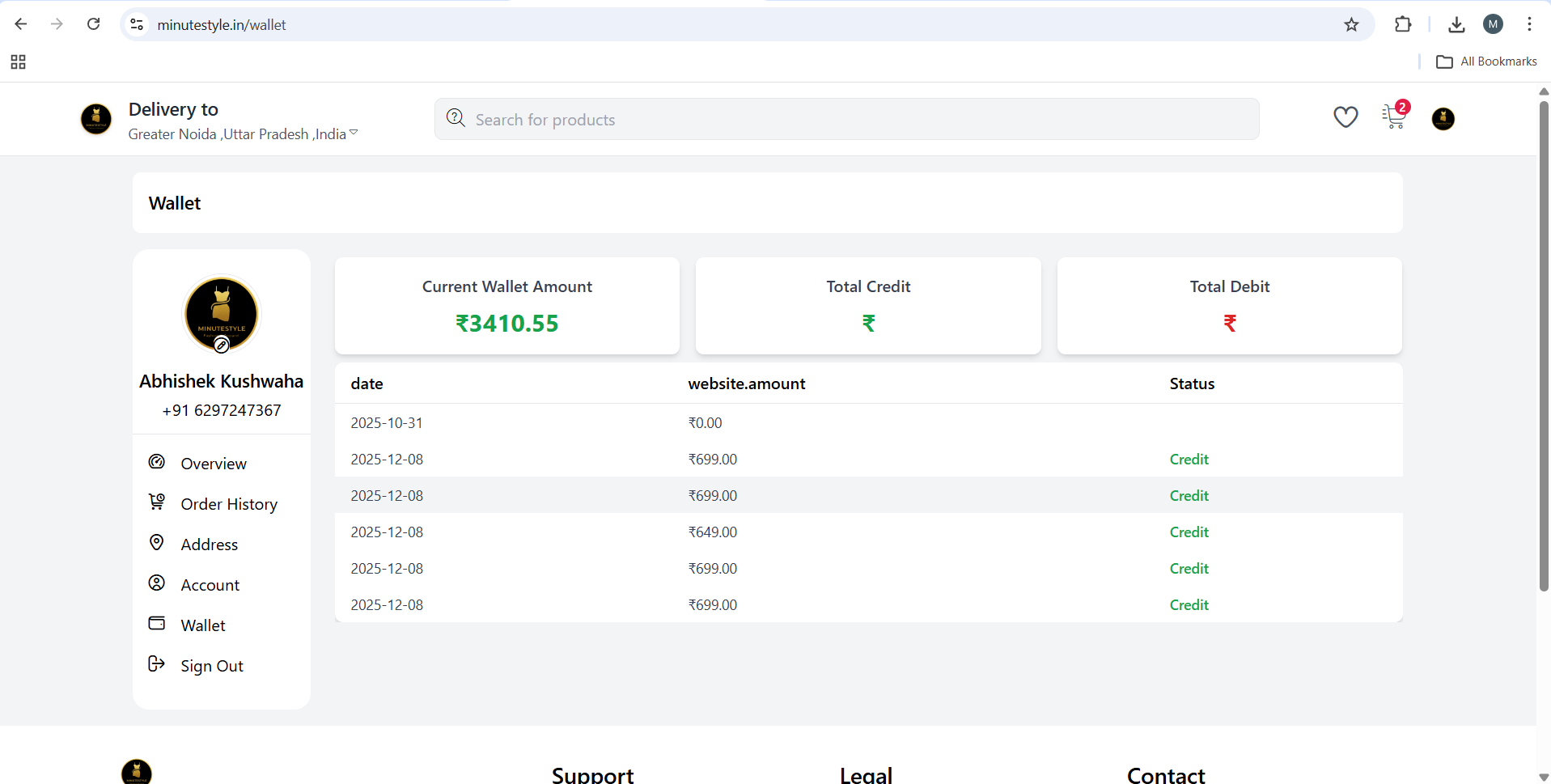Reload the wallet page
The image size is (1551, 784).
pos(94,24)
